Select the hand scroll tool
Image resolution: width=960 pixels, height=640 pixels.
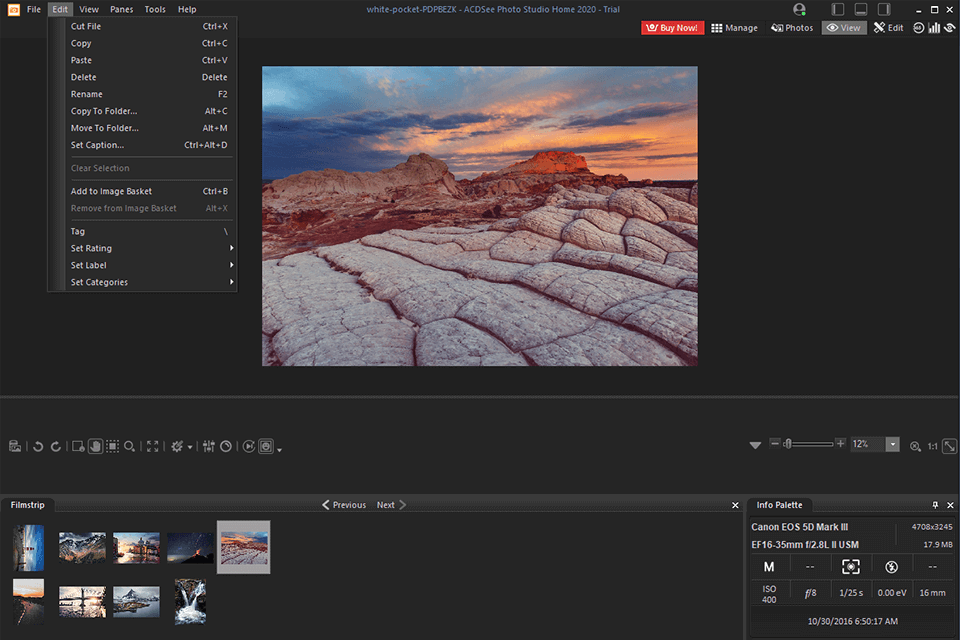(95, 446)
